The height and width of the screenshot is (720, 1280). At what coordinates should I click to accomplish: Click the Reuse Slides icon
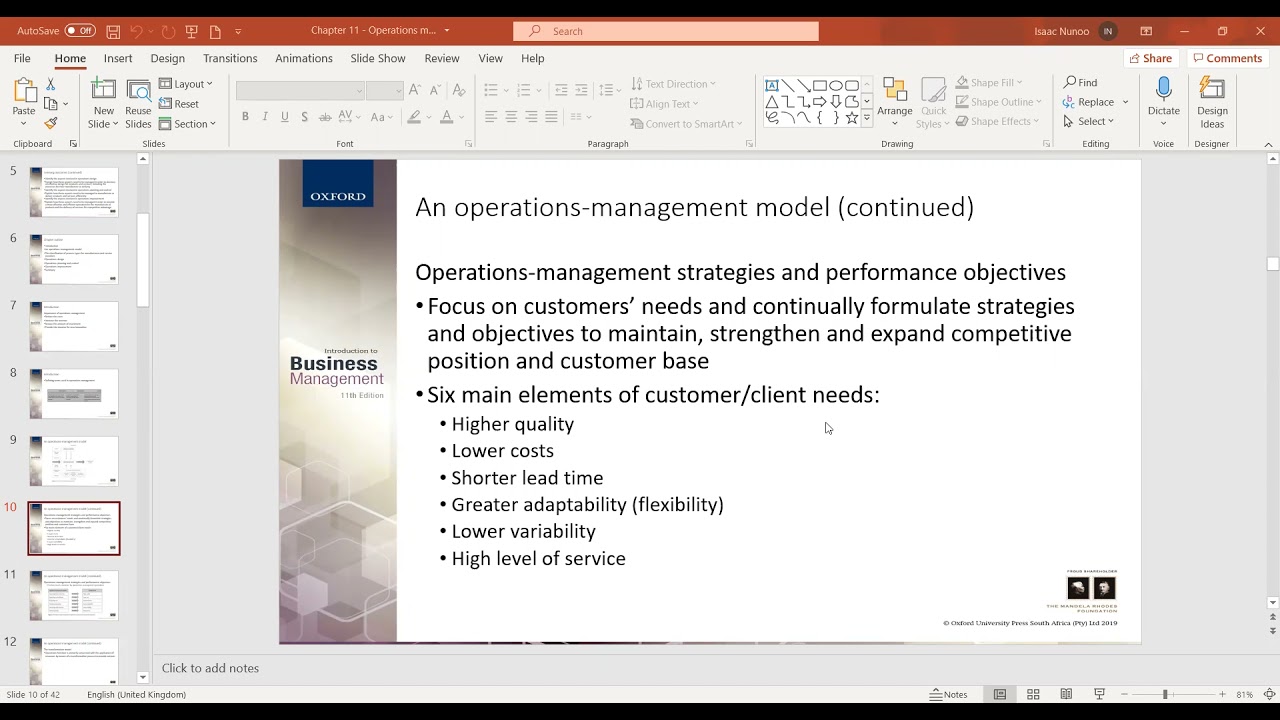point(138,104)
